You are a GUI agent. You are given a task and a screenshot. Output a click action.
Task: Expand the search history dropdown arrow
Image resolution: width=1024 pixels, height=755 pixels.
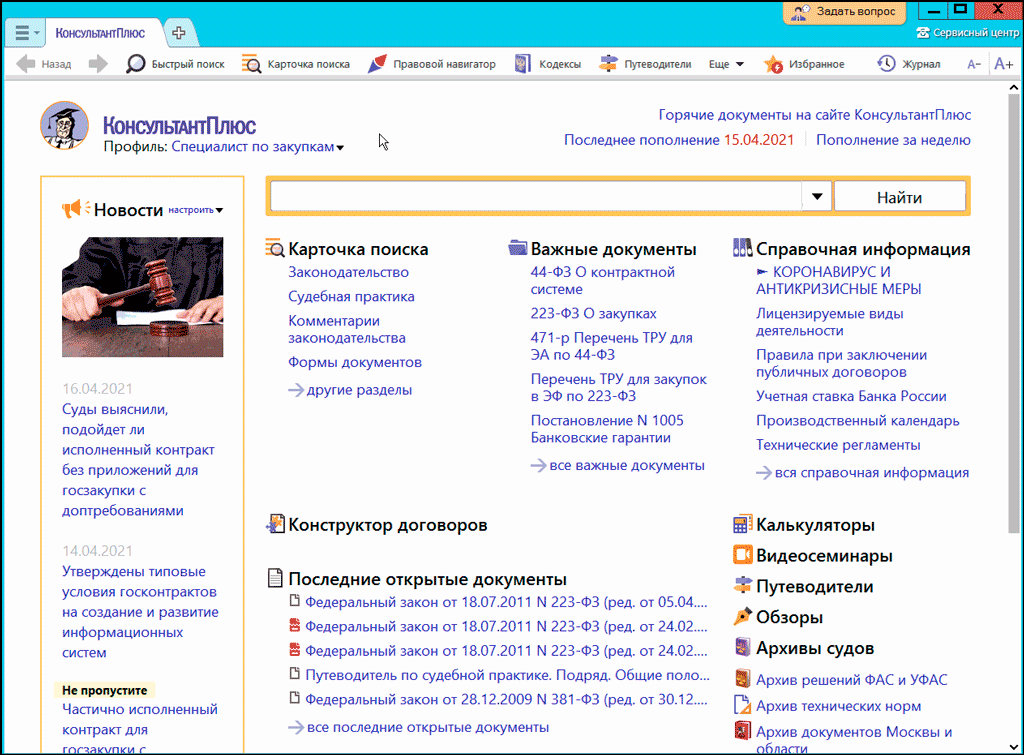tap(817, 196)
